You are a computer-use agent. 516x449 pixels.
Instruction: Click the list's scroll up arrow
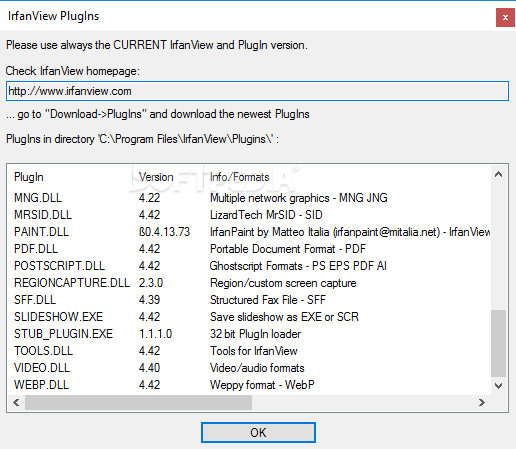coord(498,174)
